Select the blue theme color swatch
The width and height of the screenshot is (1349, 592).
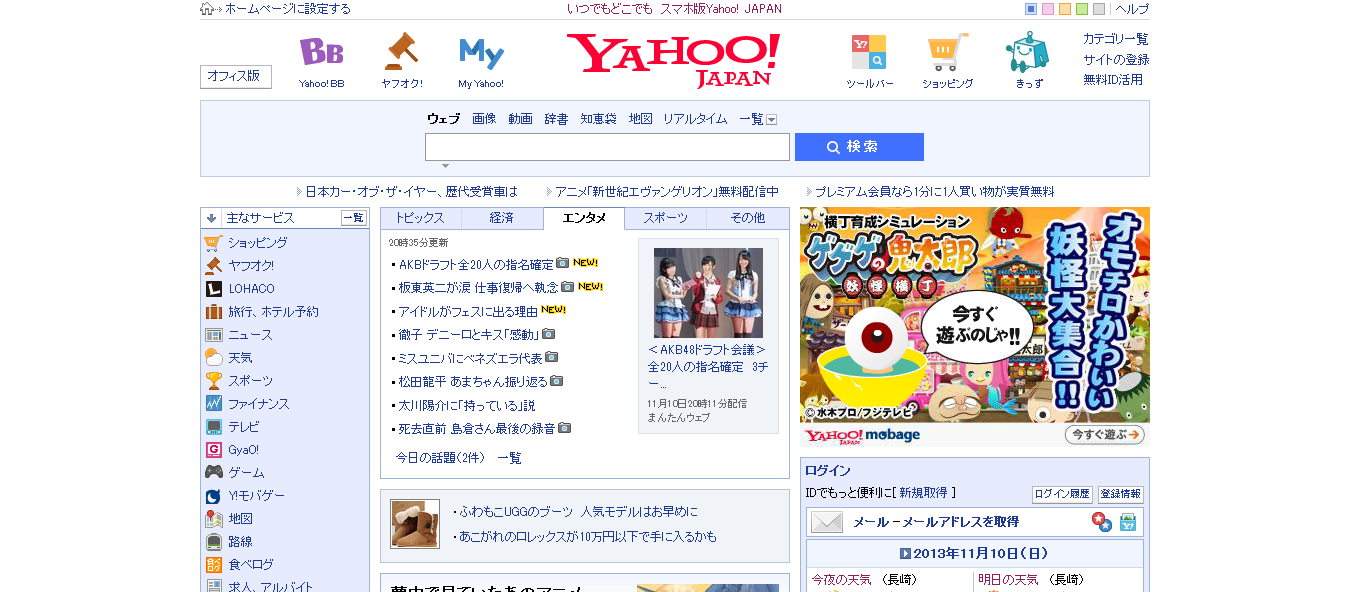pyautogui.click(x=1031, y=9)
